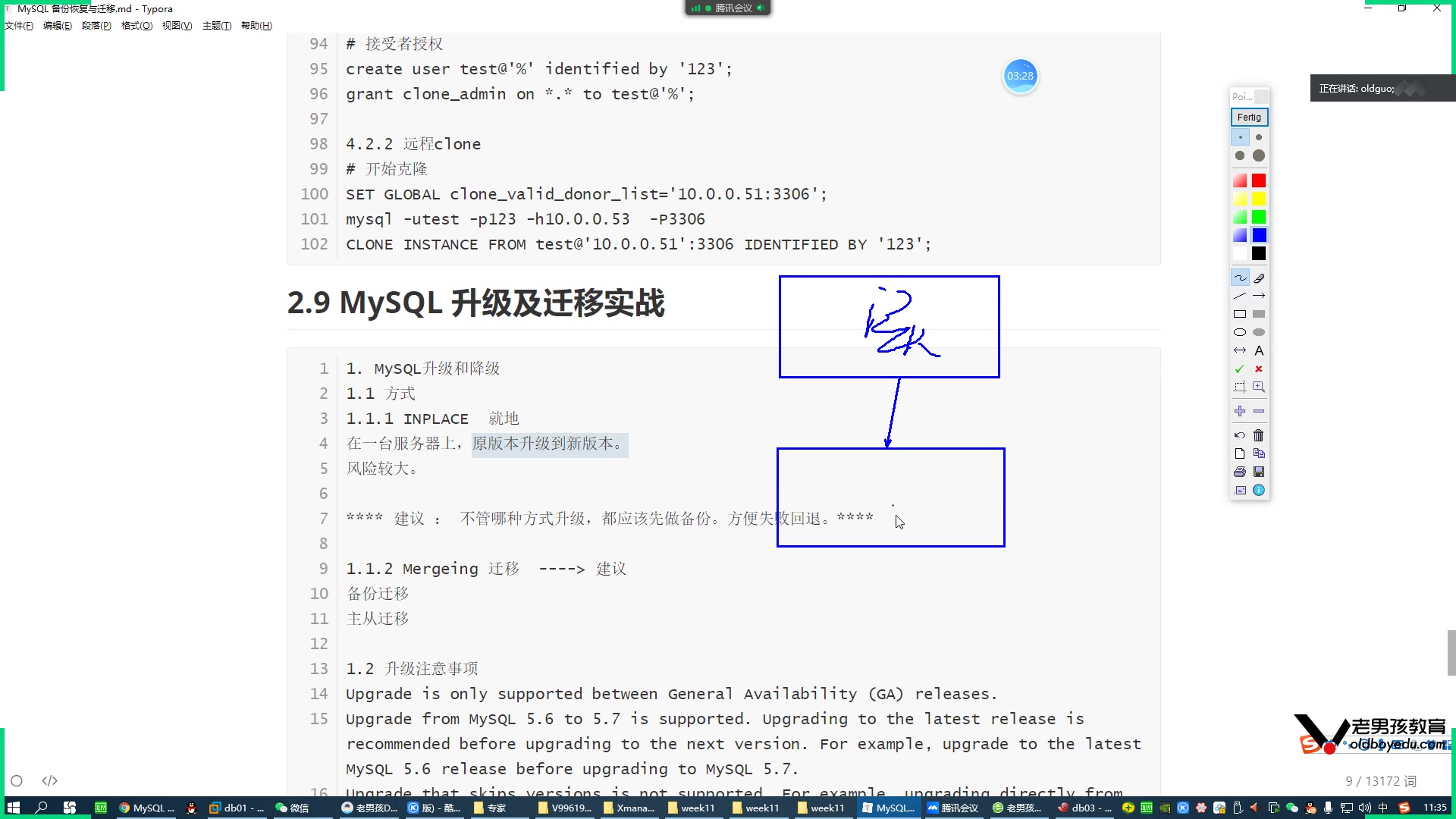1456x819 pixels.
Task: Select the freehand pen drawing tool
Action: coord(1240,278)
